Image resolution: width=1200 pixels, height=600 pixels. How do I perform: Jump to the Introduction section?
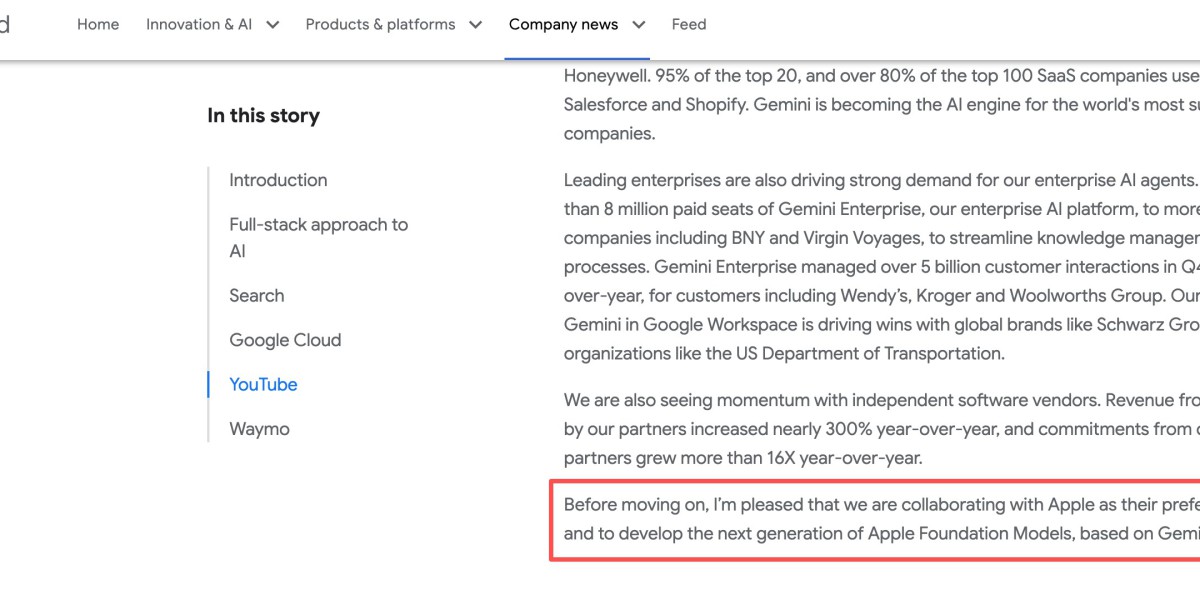tap(278, 180)
